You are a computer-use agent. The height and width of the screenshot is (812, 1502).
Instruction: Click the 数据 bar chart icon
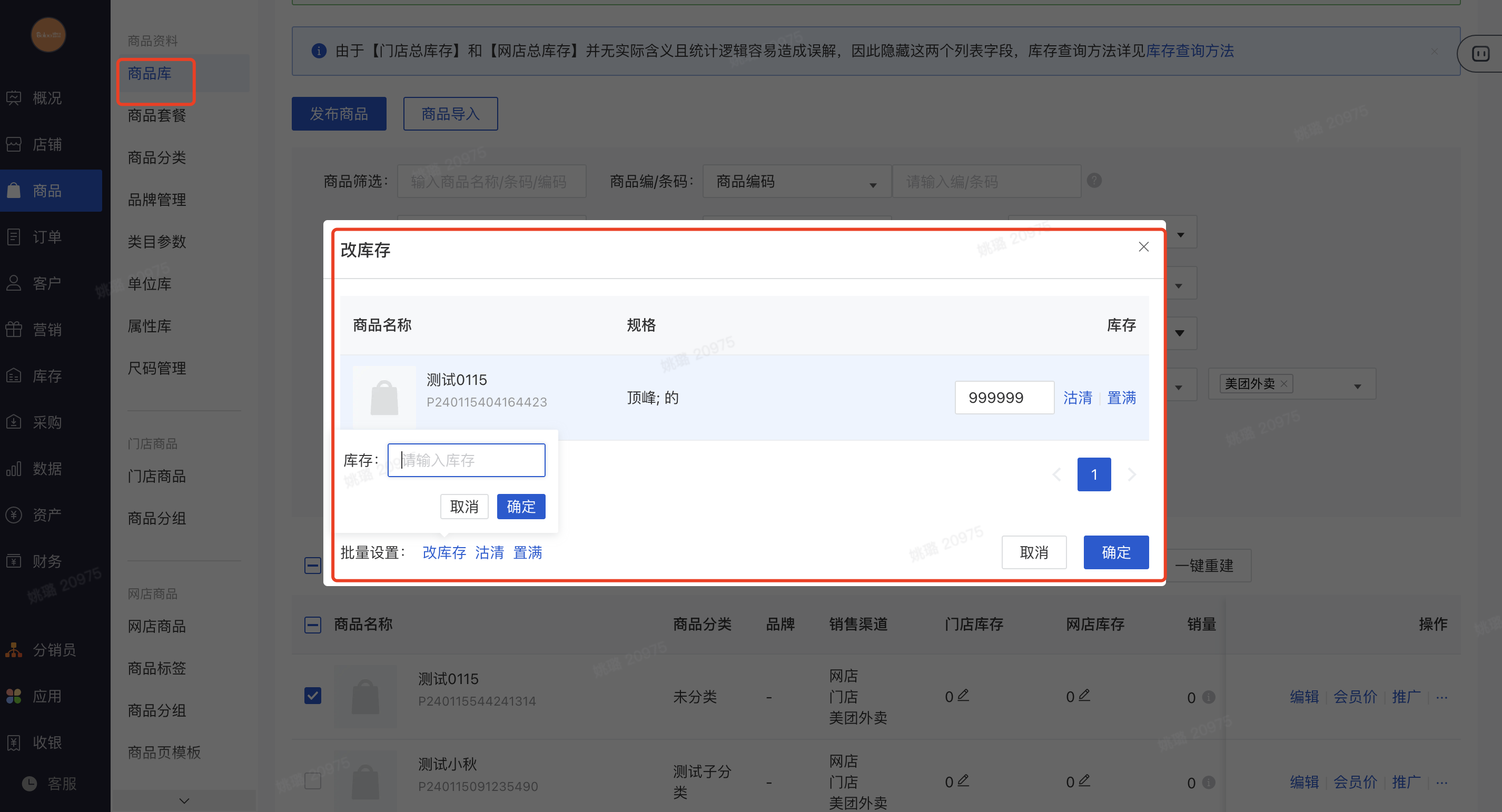14,469
